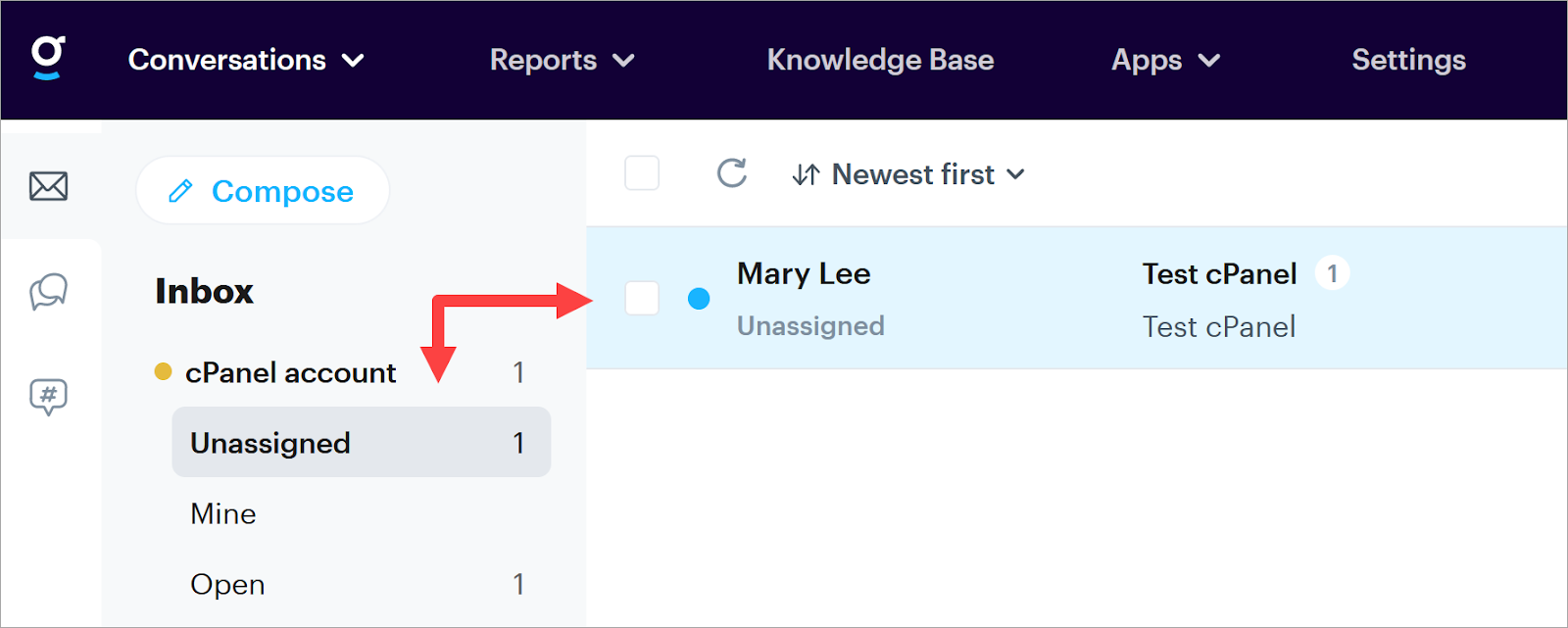Open the Test cPanel conversation subject
Image resolution: width=1568 pixels, height=628 pixels.
pyautogui.click(x=1219, y=274)
